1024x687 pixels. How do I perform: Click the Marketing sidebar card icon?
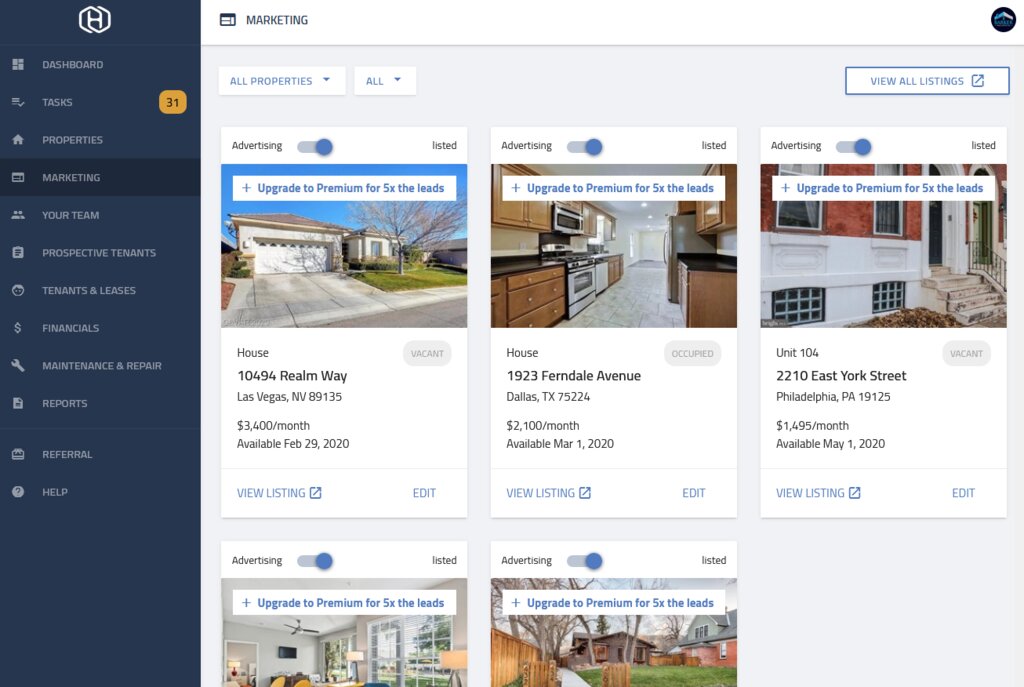pyautogui.click(x=18, y=177)
